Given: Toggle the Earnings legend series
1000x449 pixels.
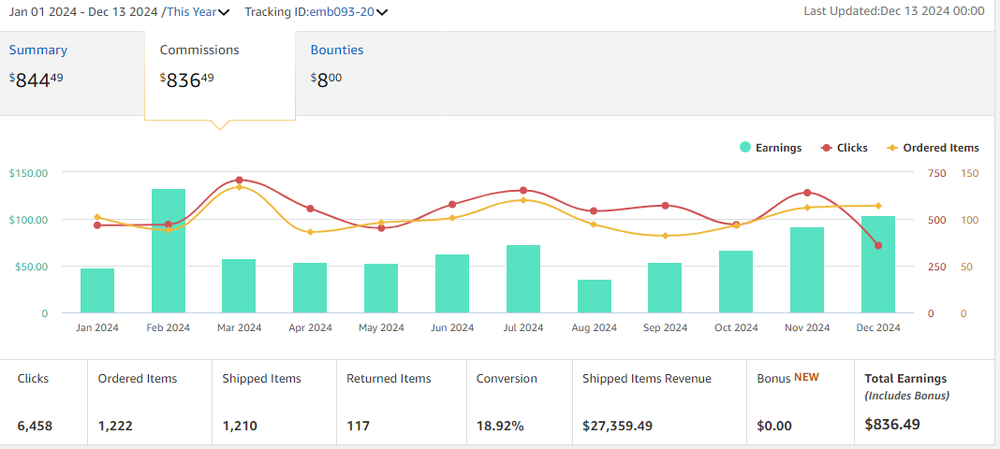Looking at the screenshot, I should [770, 148].
